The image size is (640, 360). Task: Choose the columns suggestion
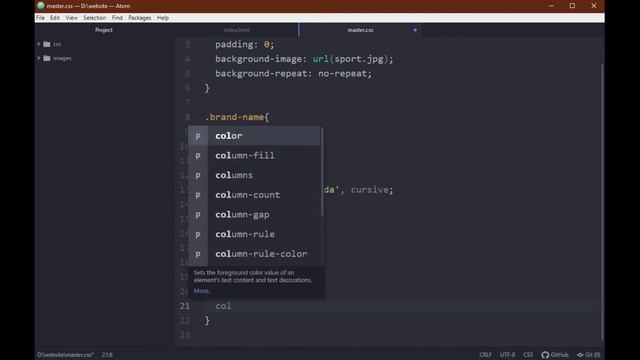click(254, 175)
